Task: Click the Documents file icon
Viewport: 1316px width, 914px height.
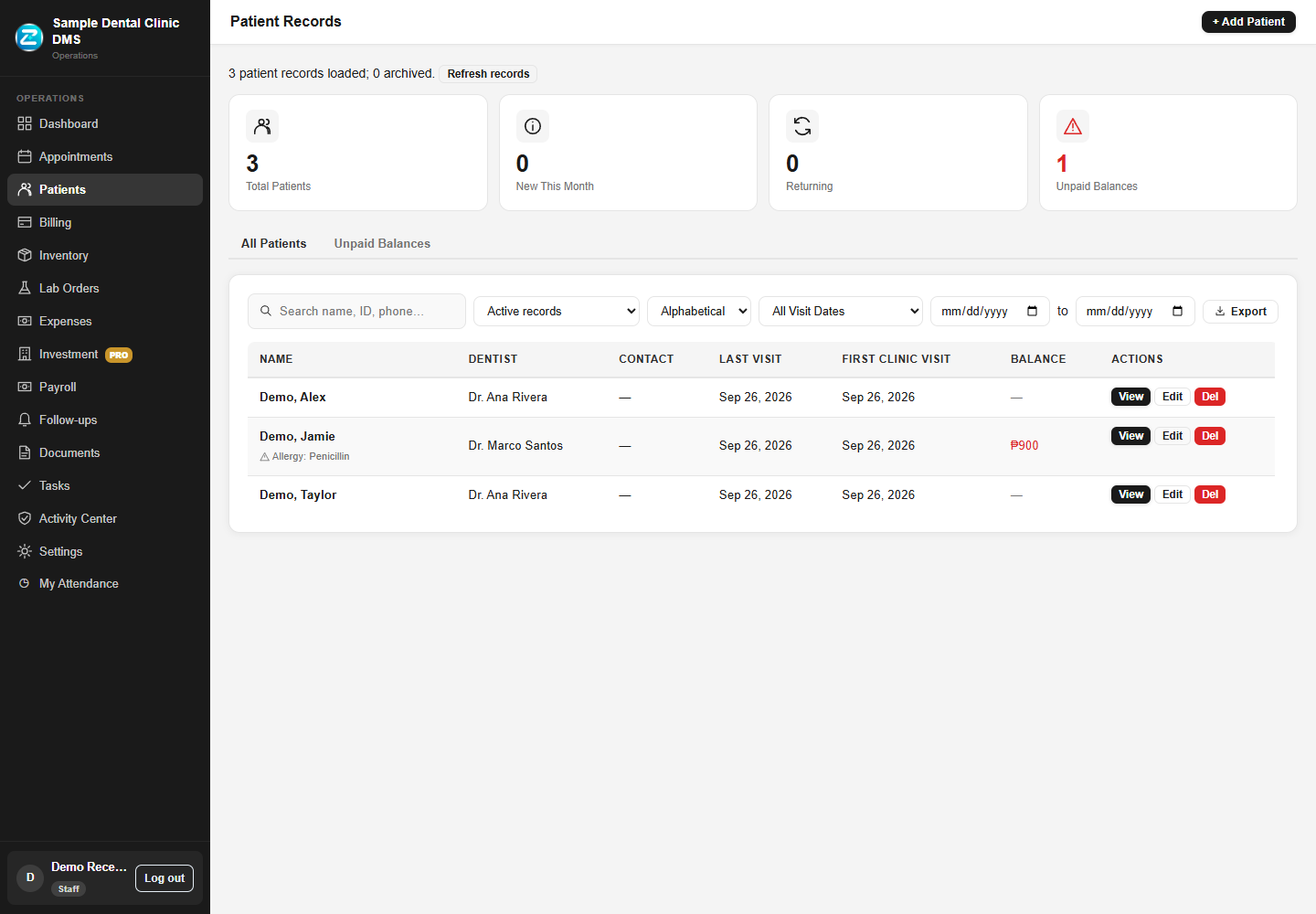Action: tap(25, 452)
